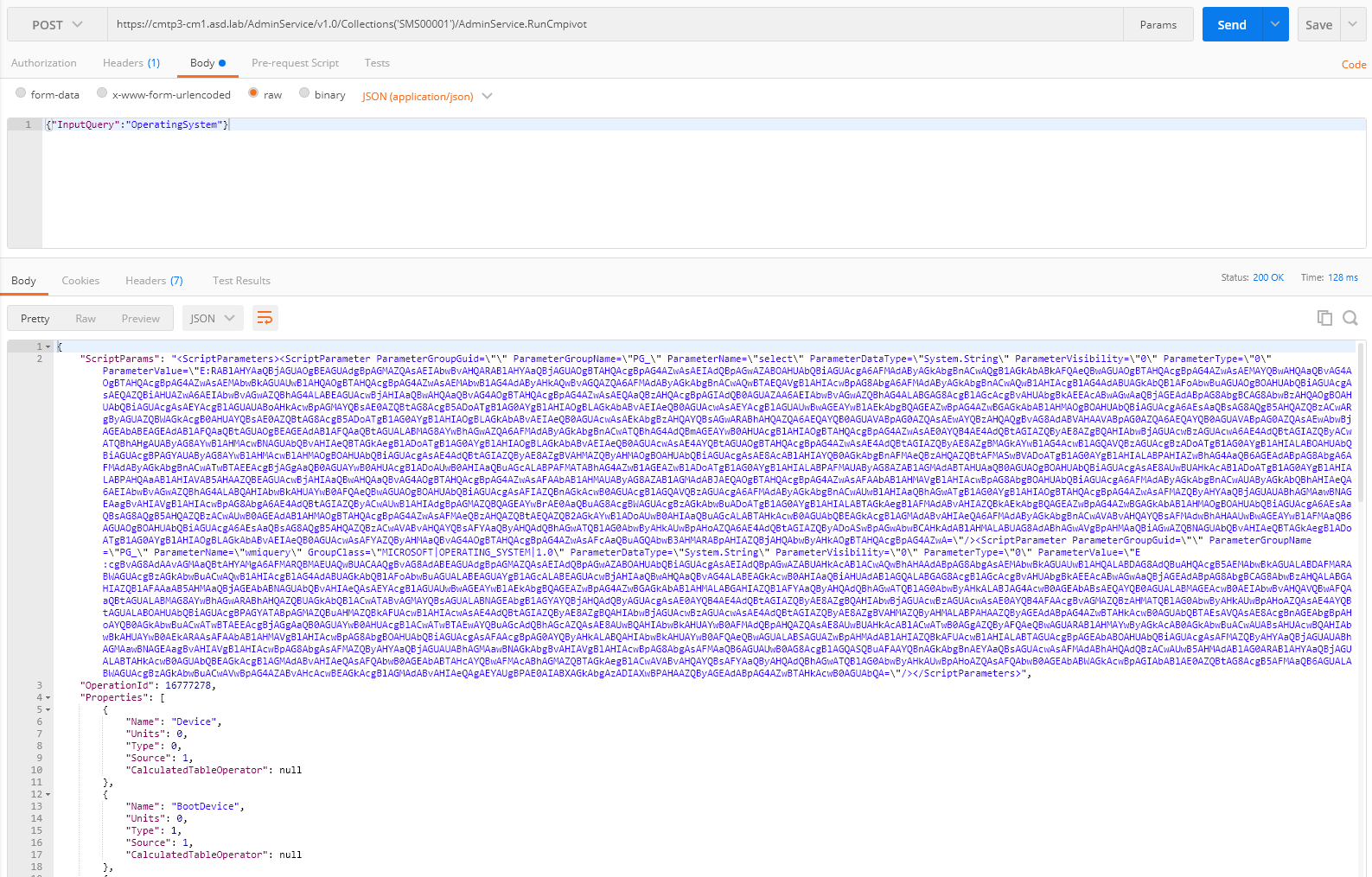Click the Code link
The width and height of the screenshot is (1372, 877).
click(1353, 65)
